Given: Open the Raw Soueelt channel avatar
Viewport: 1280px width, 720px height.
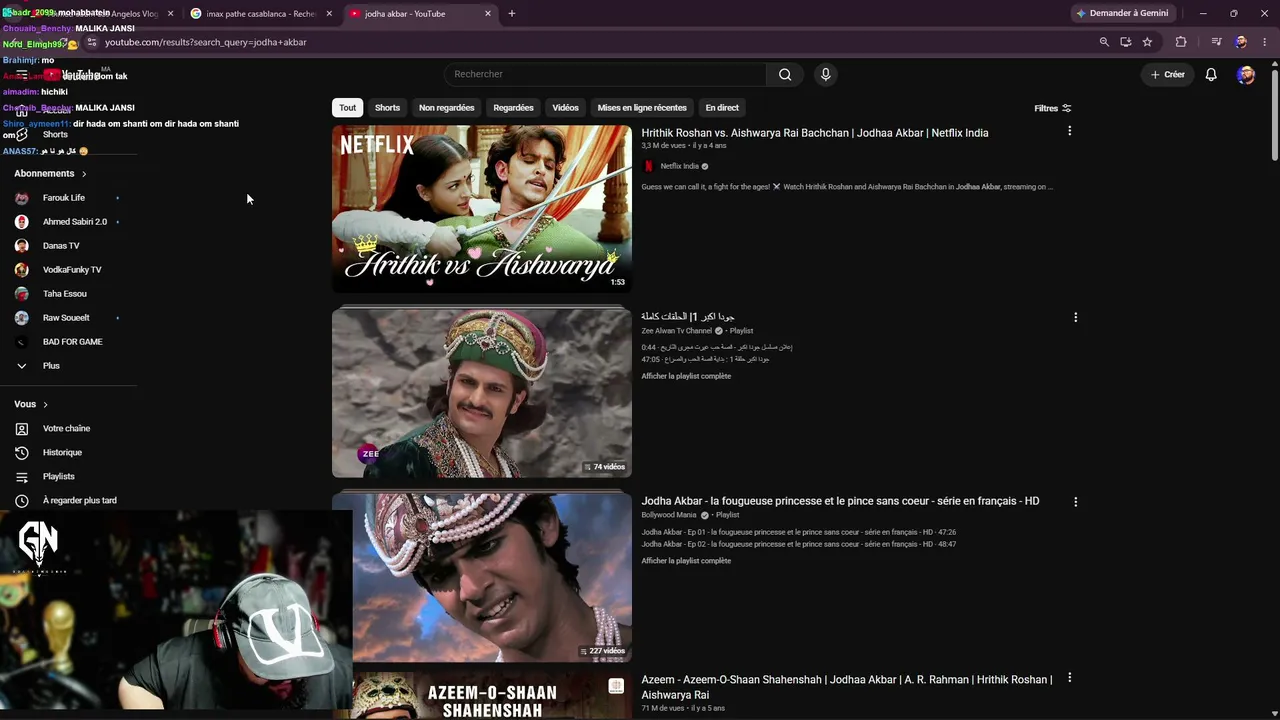Looking at the screenshot, I should 22,318.
